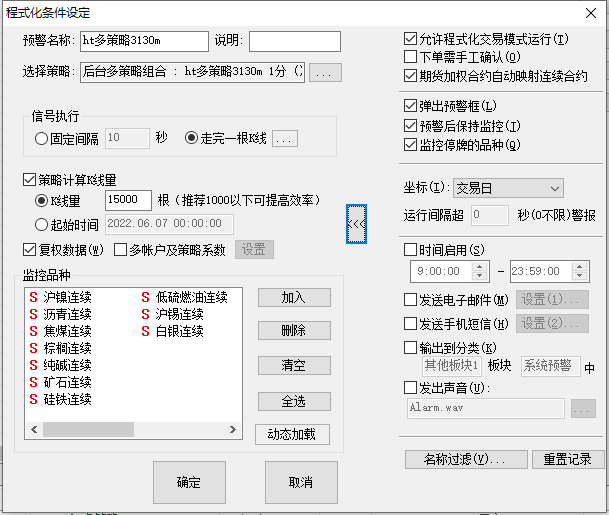The height and width of the screenshot is (515, 609).
Task: Select 沪锡连续 in the monitored list
Action: pos(172,314)
